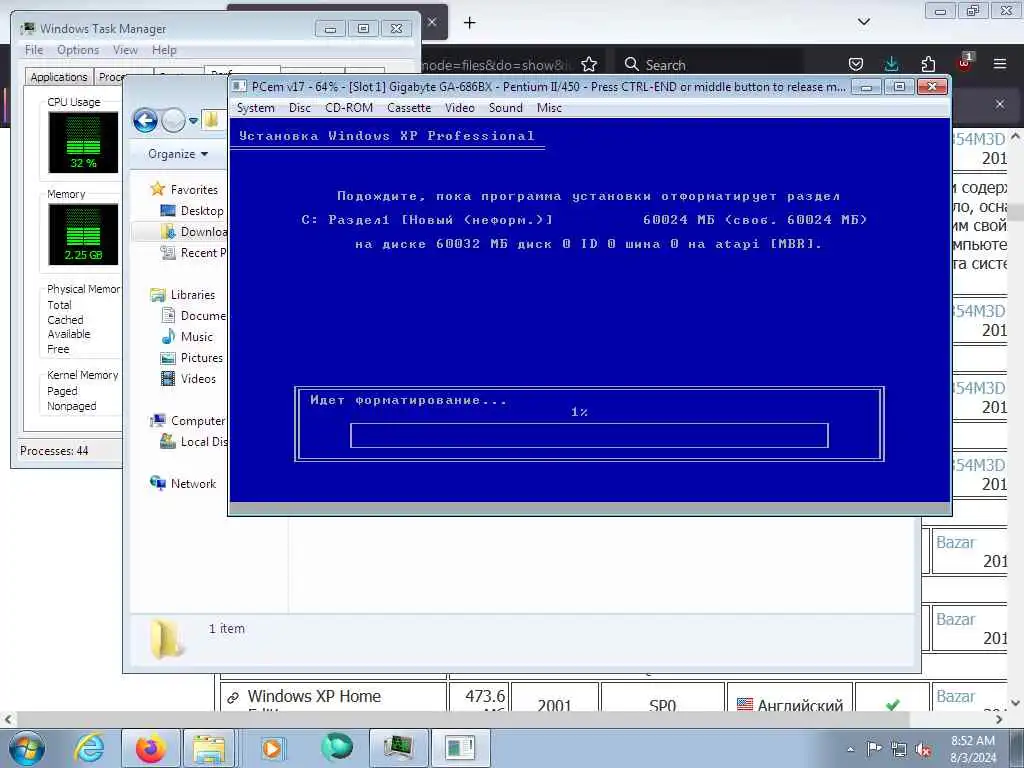Open the System menu in PCem
Viewport: 1024px width, 768px height.
click(255, 108)
